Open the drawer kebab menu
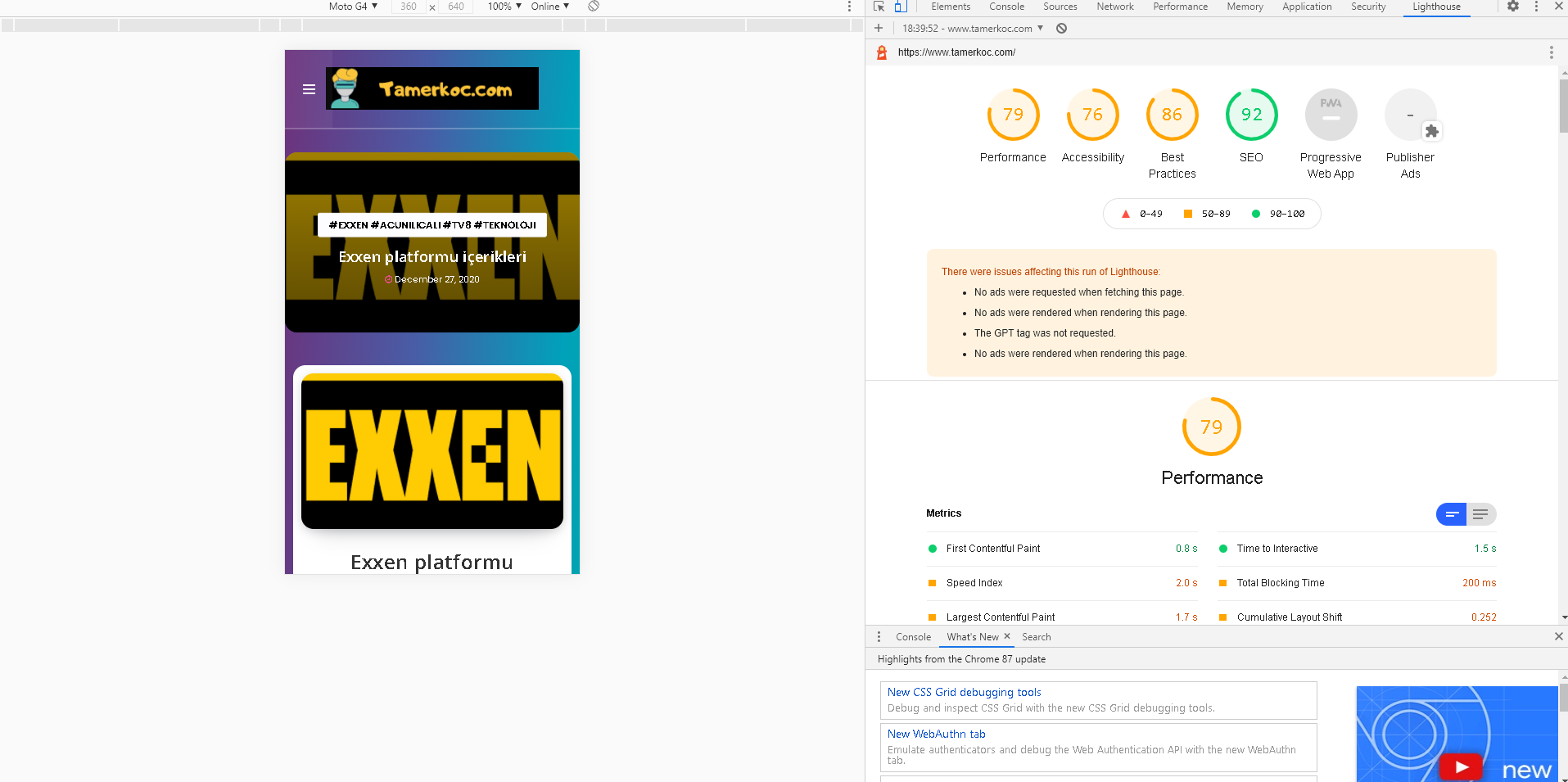 [879, 637]
